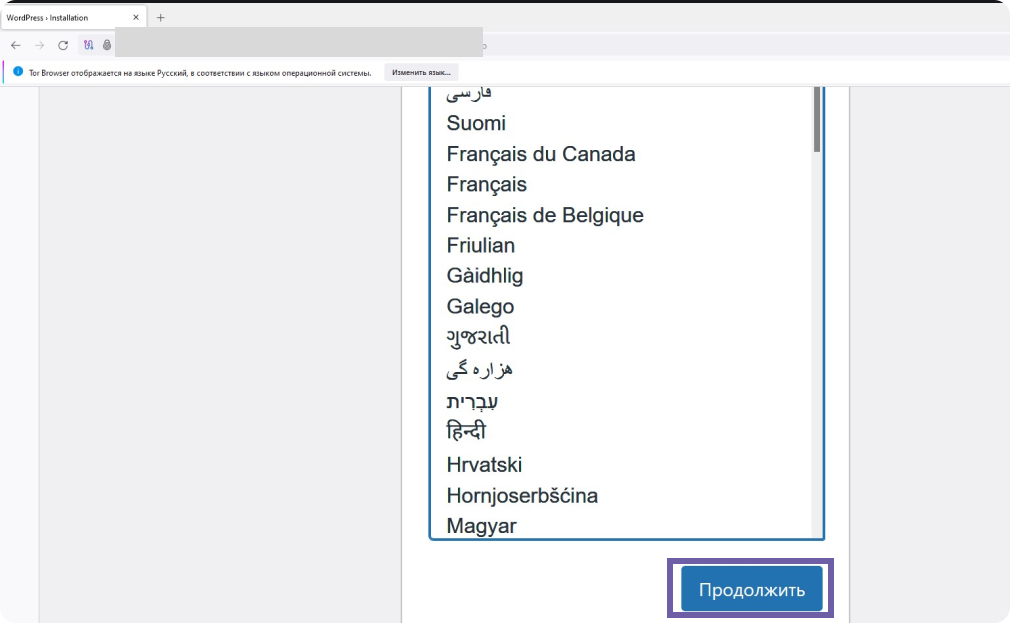Close the WordPress Installation tab
This screenshot has width=1010, height=623.
coord(136,17)
